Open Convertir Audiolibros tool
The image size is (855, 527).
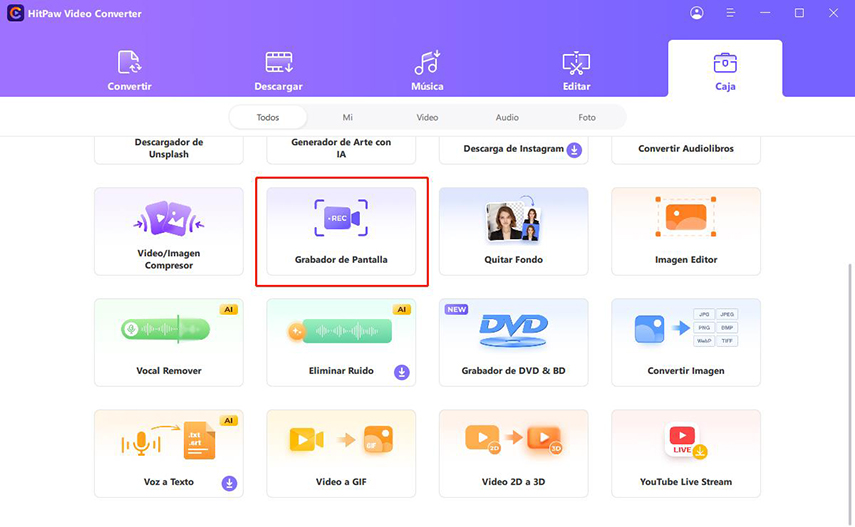[686, 148]
